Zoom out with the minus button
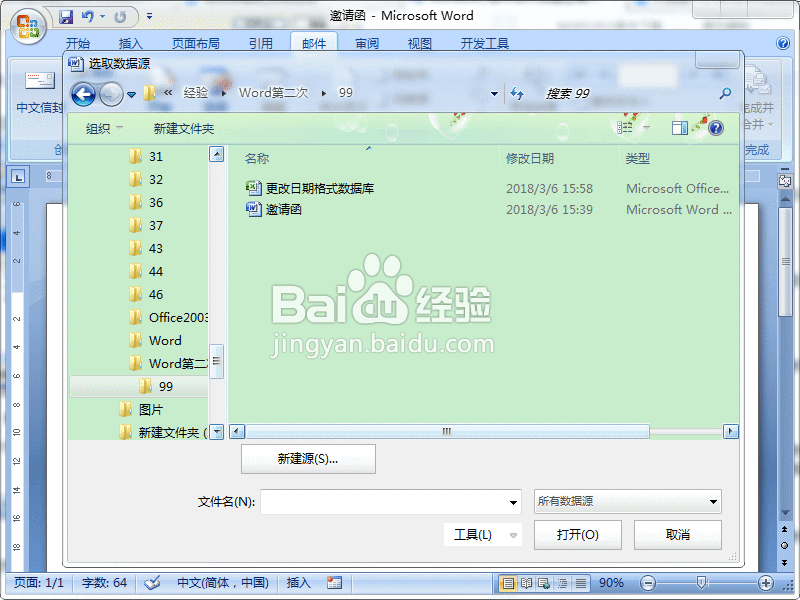This screenshot has width=800, height=600. pos(647,583)
